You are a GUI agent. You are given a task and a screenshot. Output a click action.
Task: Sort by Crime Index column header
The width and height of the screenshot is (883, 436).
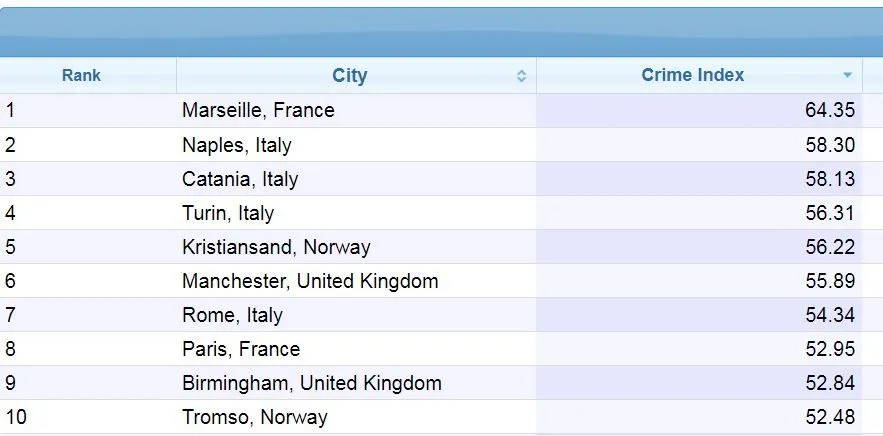click(692, 75)
